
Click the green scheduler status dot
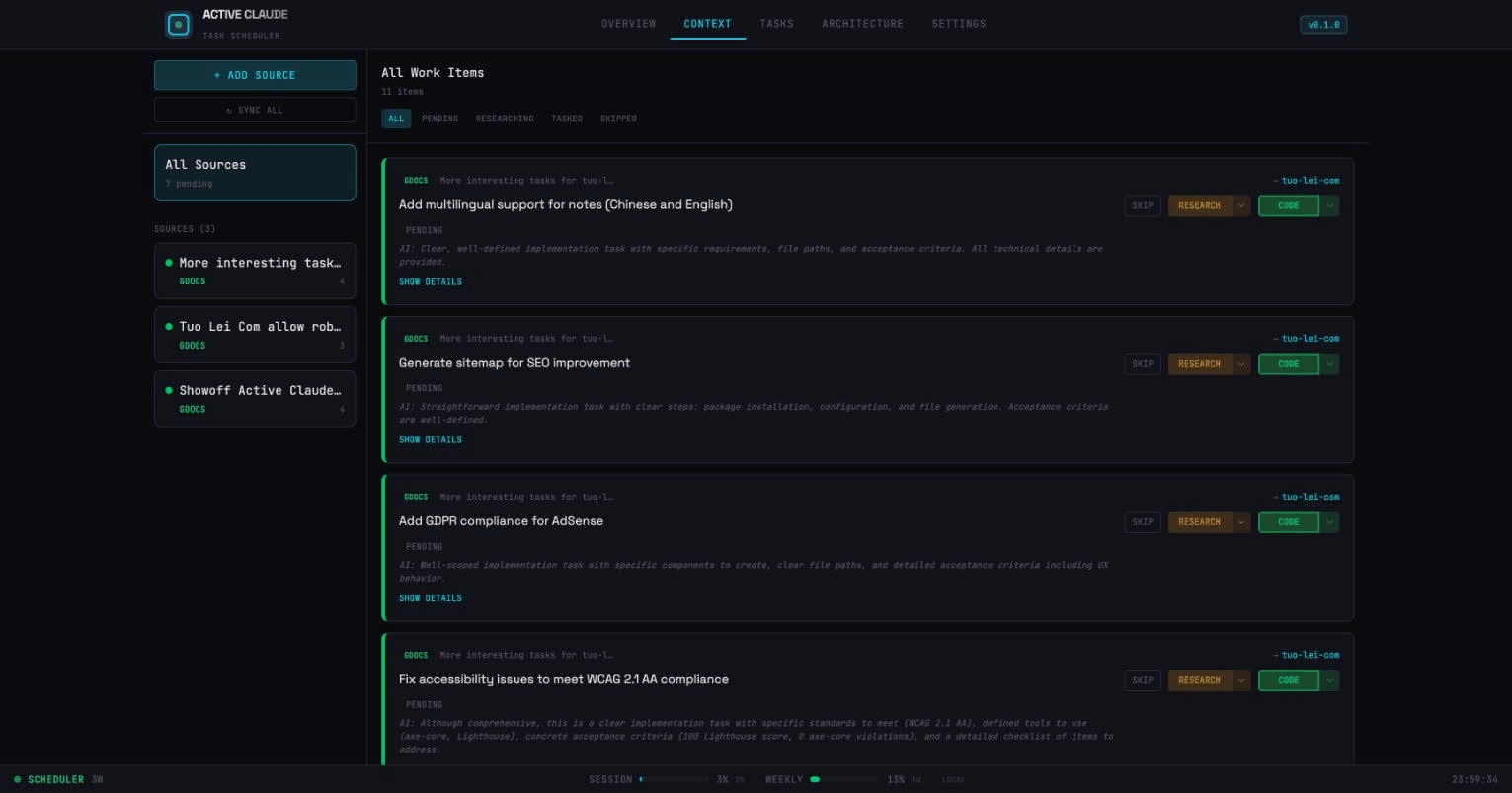click(17, 779)
